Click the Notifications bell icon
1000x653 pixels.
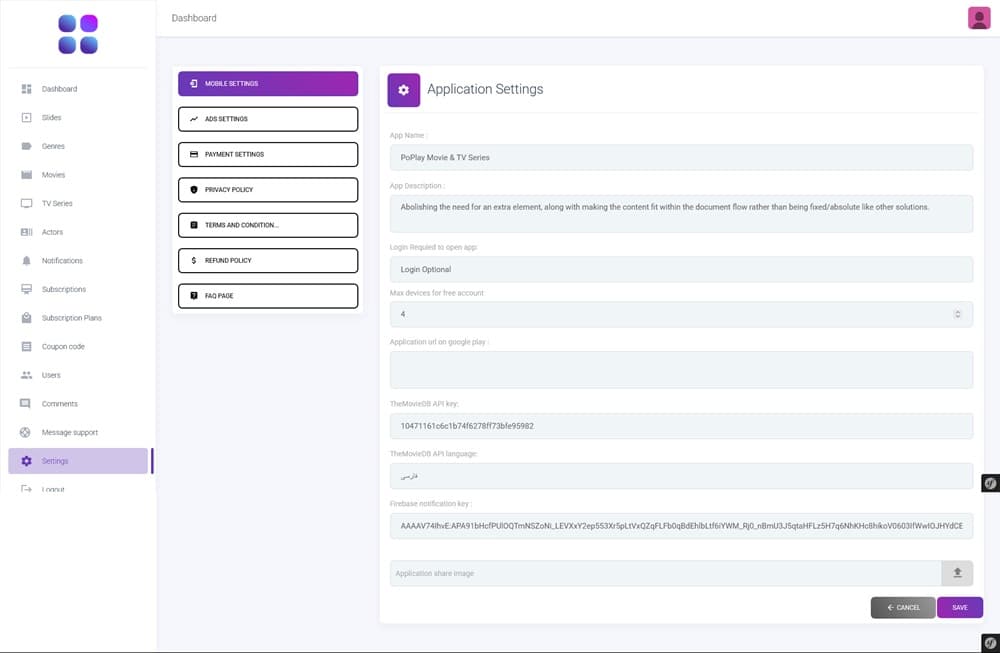pyautogui.click(x=27, y=261)
